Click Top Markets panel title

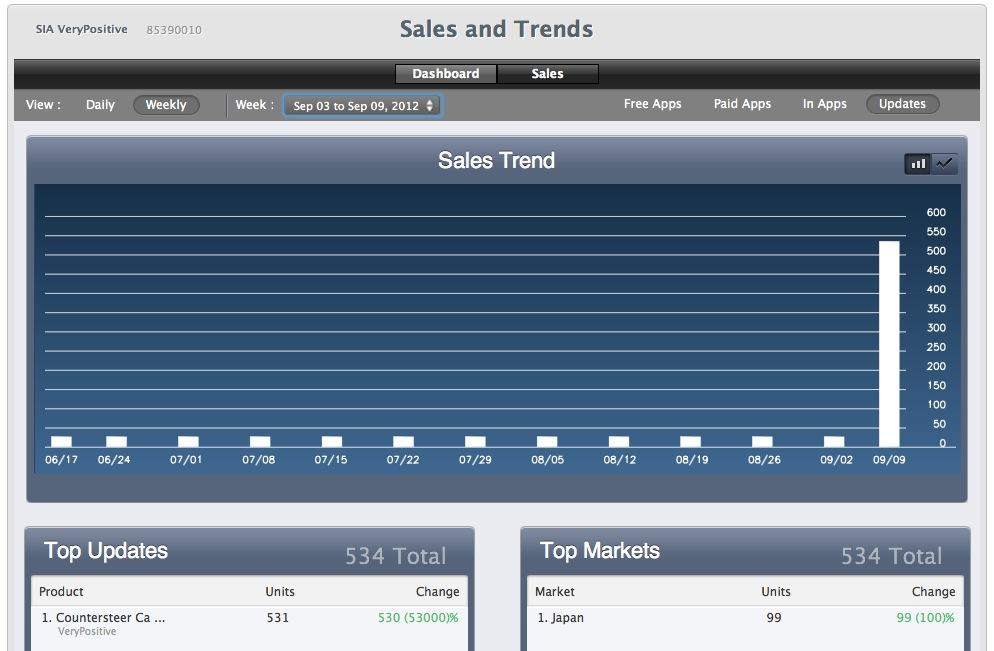tap(600, 551)
